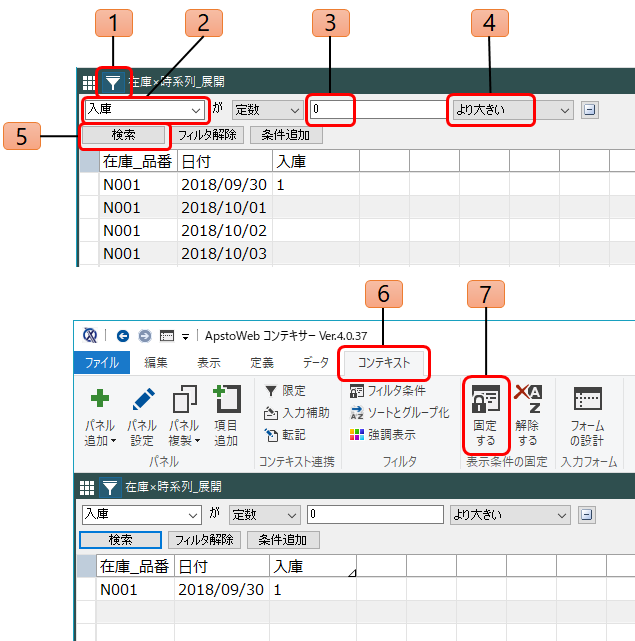
Task: Click 条件追加 button in upper panel
Action: tap(286, 135)
